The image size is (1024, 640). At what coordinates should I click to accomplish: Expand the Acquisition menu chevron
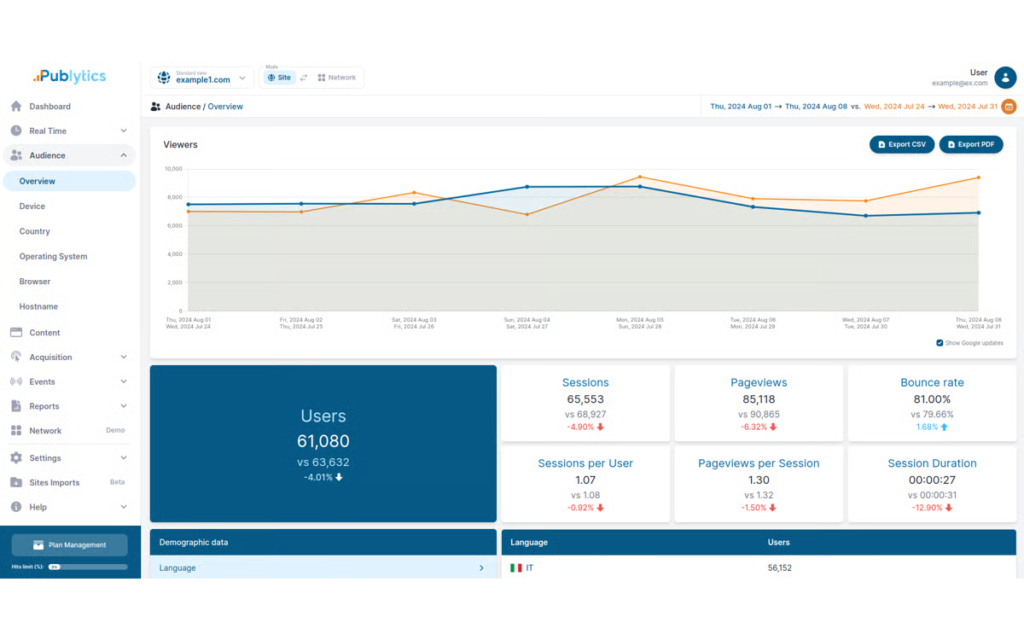[x=123, y=357]
